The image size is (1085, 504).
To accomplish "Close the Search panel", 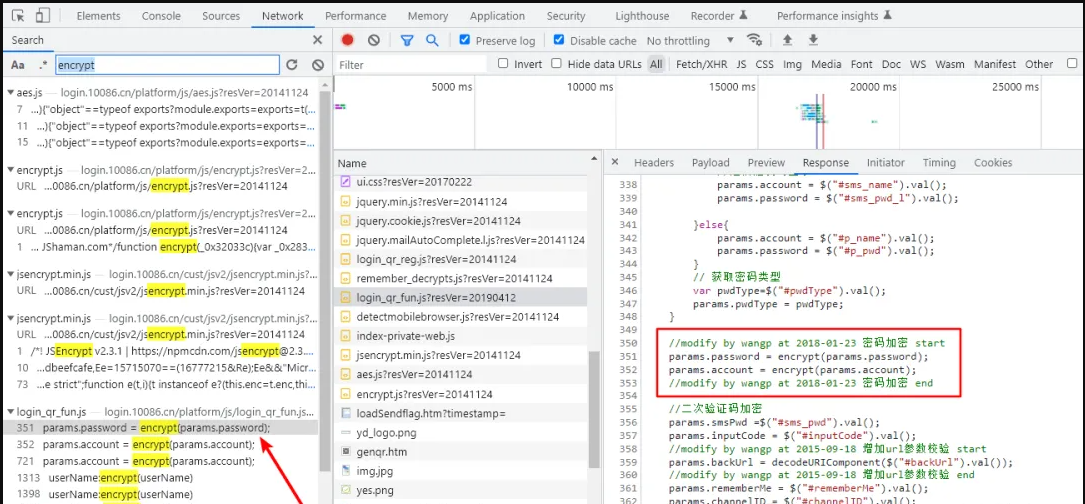I will [317, 40].
